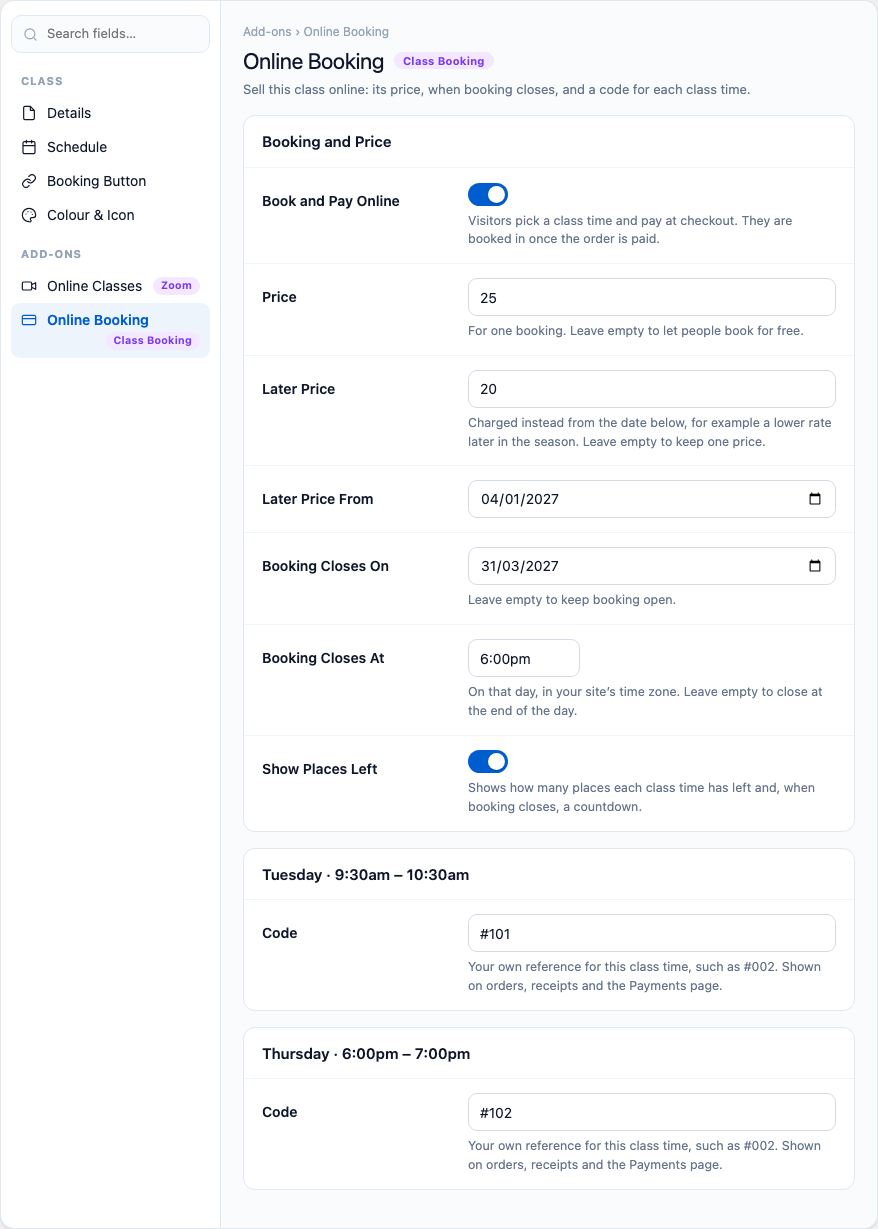
Task: Toggle Show Places Left switch
Action: [488, 762]
